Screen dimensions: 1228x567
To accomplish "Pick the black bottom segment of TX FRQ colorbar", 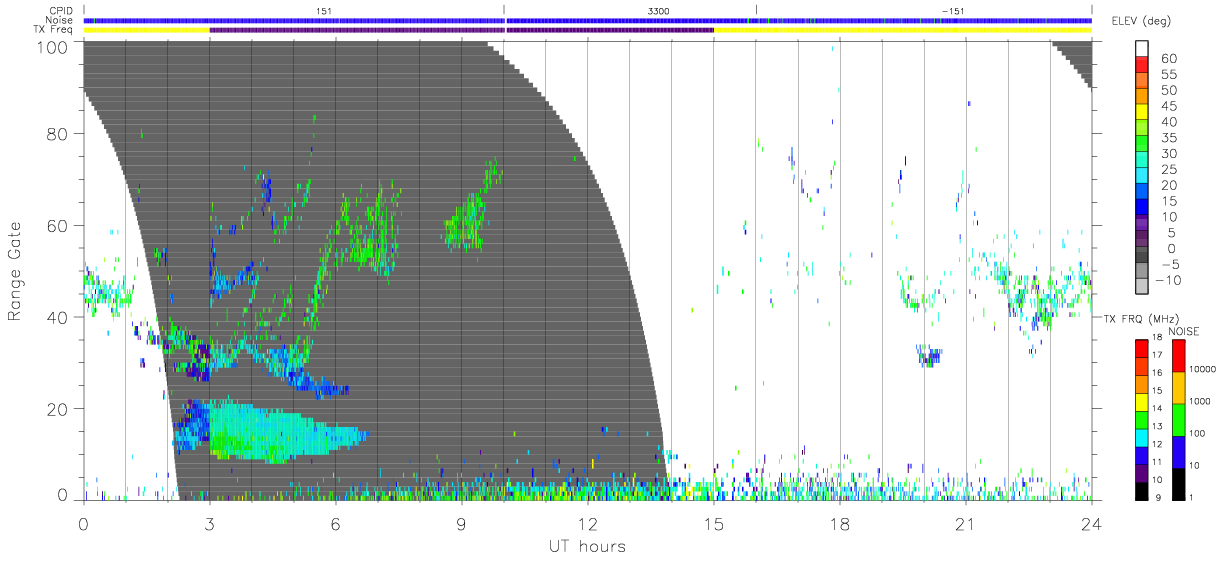I will [1142, 489].
